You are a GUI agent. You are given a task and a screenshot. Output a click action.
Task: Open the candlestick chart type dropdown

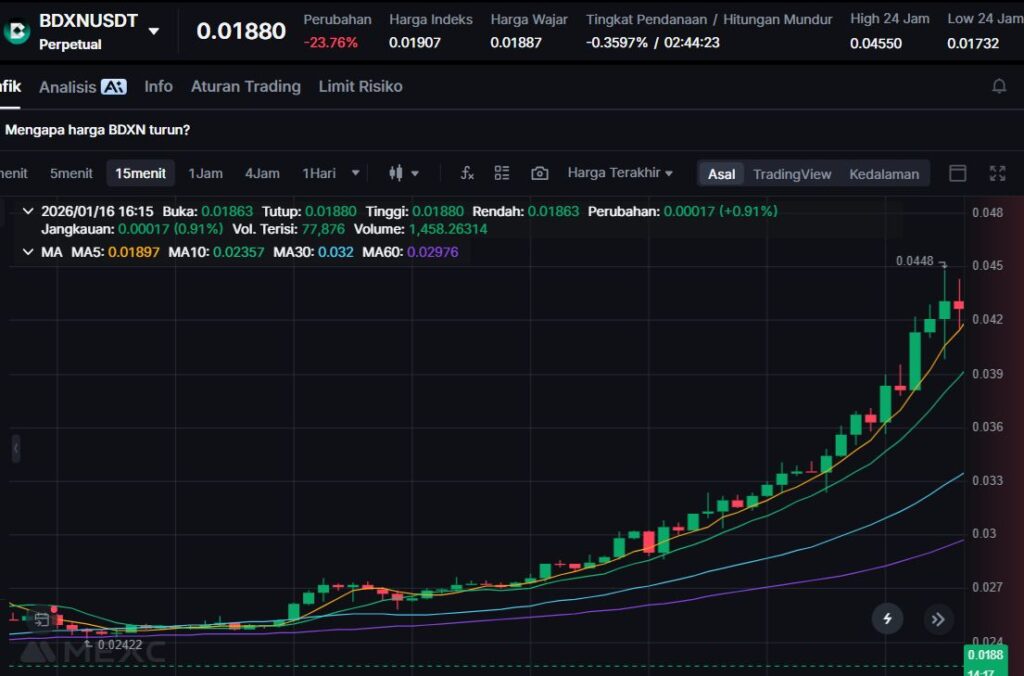[404, 173]
